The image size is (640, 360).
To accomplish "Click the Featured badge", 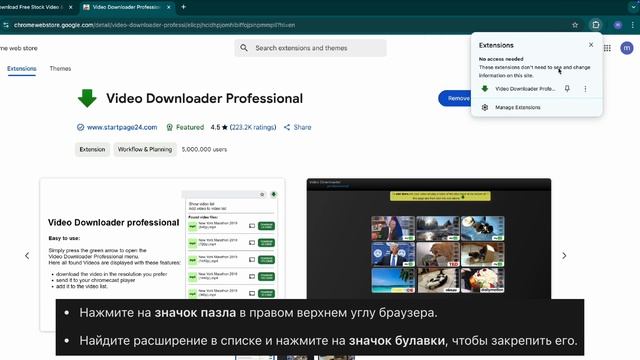I will coord(185,127).
